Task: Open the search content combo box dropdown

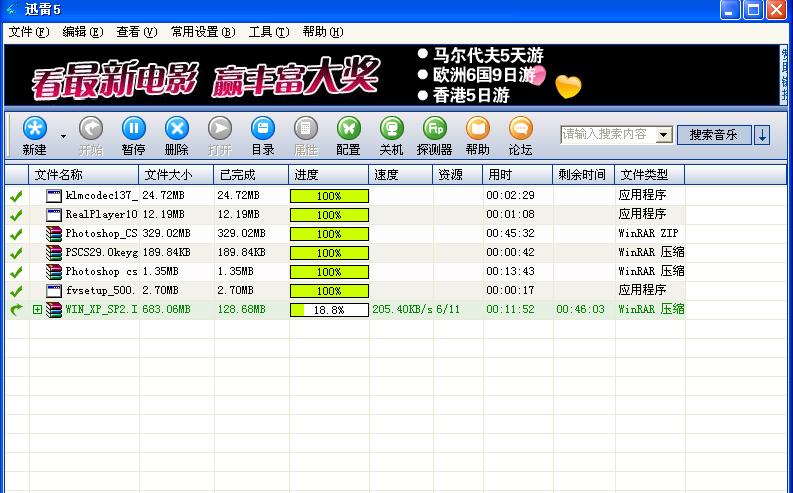Action: point(664,134)
